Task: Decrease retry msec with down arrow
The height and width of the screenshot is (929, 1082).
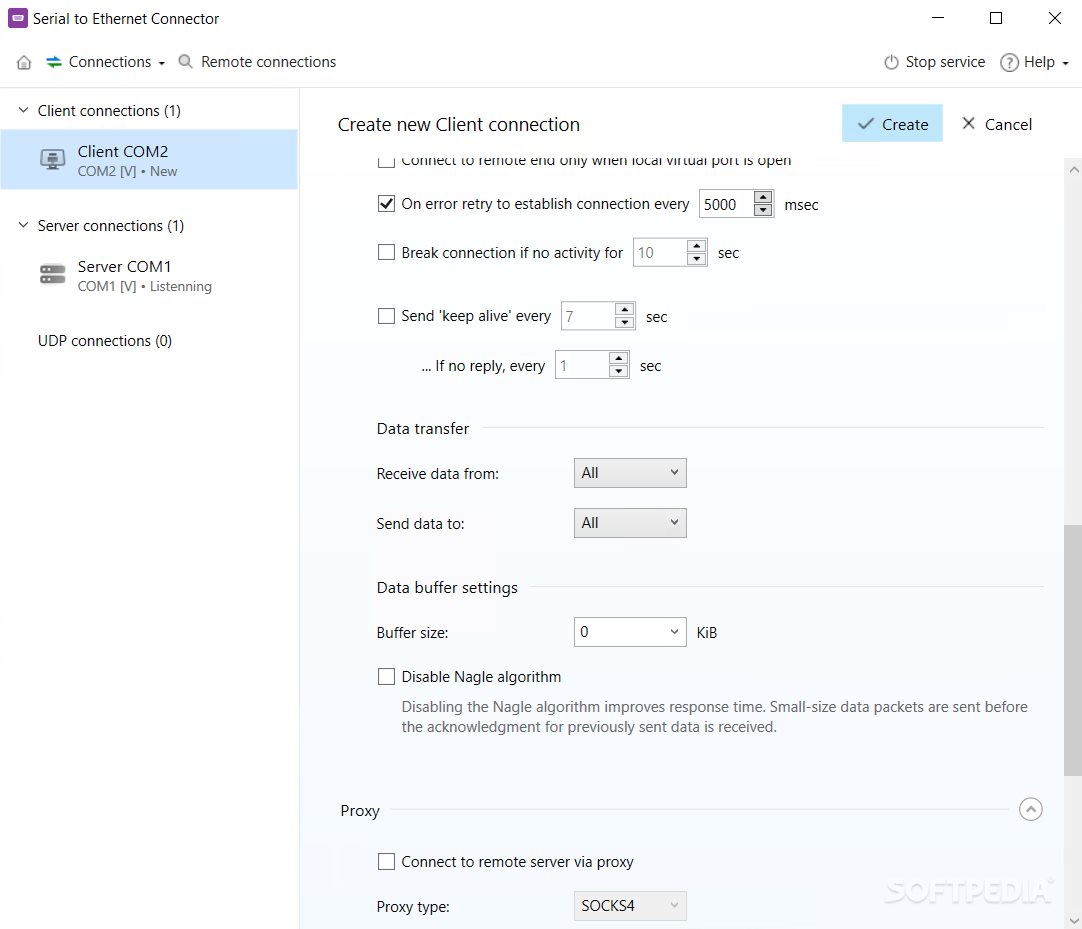Action: point(763,210)
